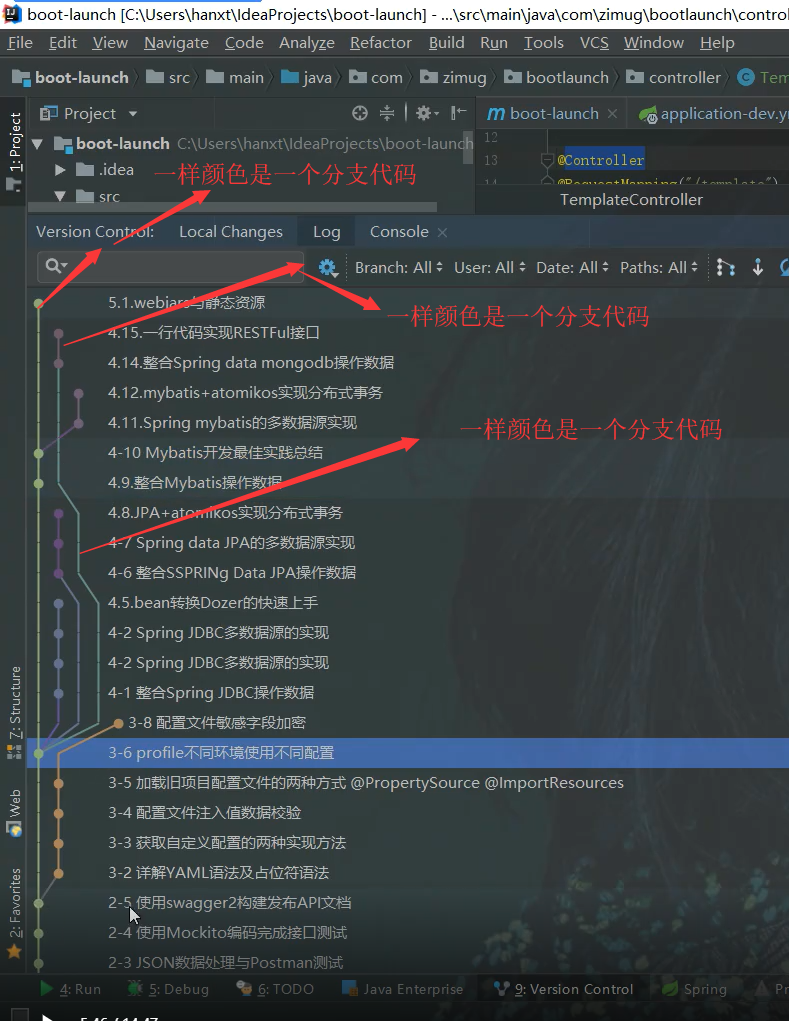Close the Console tab in Version Control

tap(442, 232)
